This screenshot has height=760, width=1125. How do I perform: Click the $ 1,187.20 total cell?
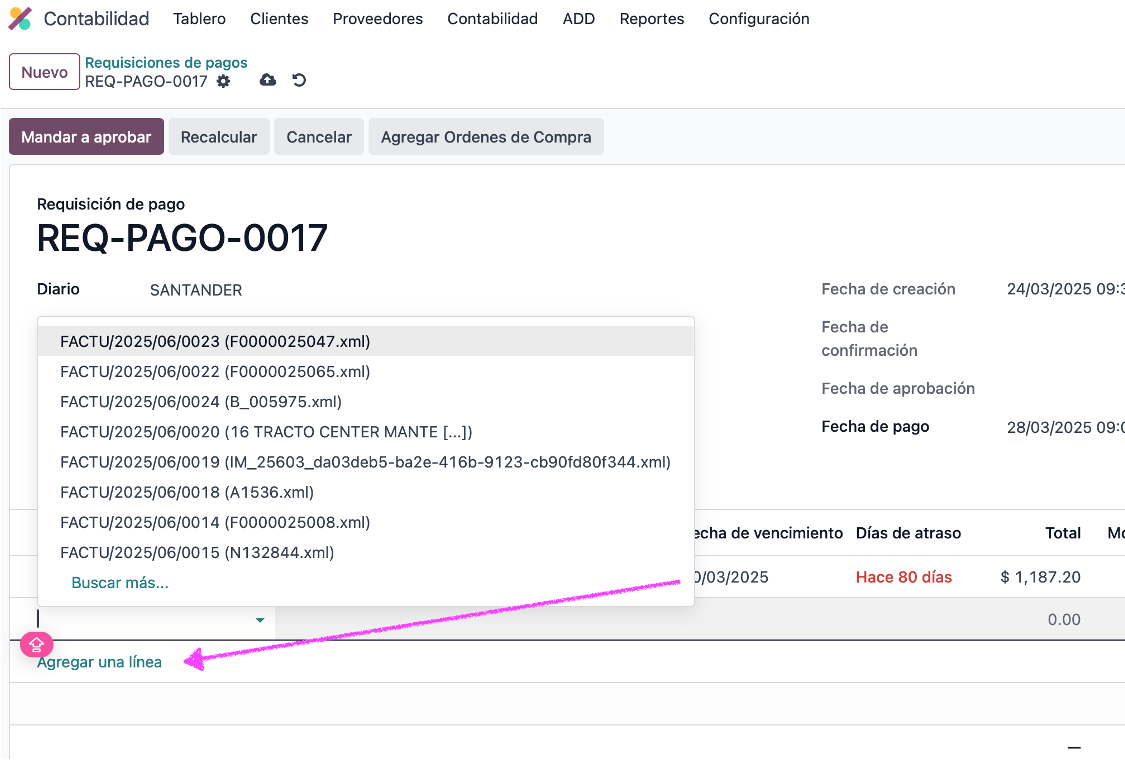(1040, 577)
